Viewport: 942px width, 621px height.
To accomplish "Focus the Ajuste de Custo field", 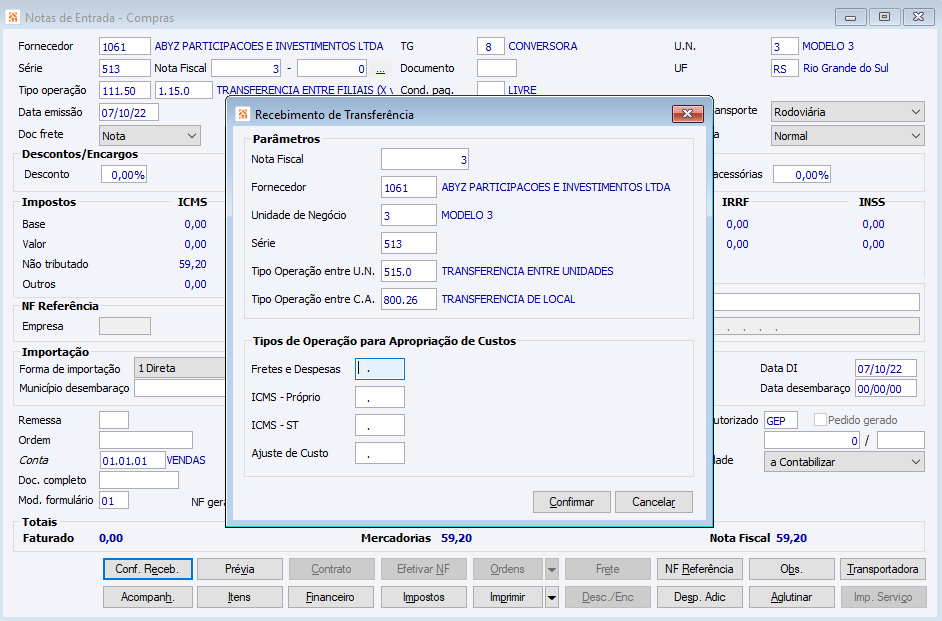I will tap(380, 453).
